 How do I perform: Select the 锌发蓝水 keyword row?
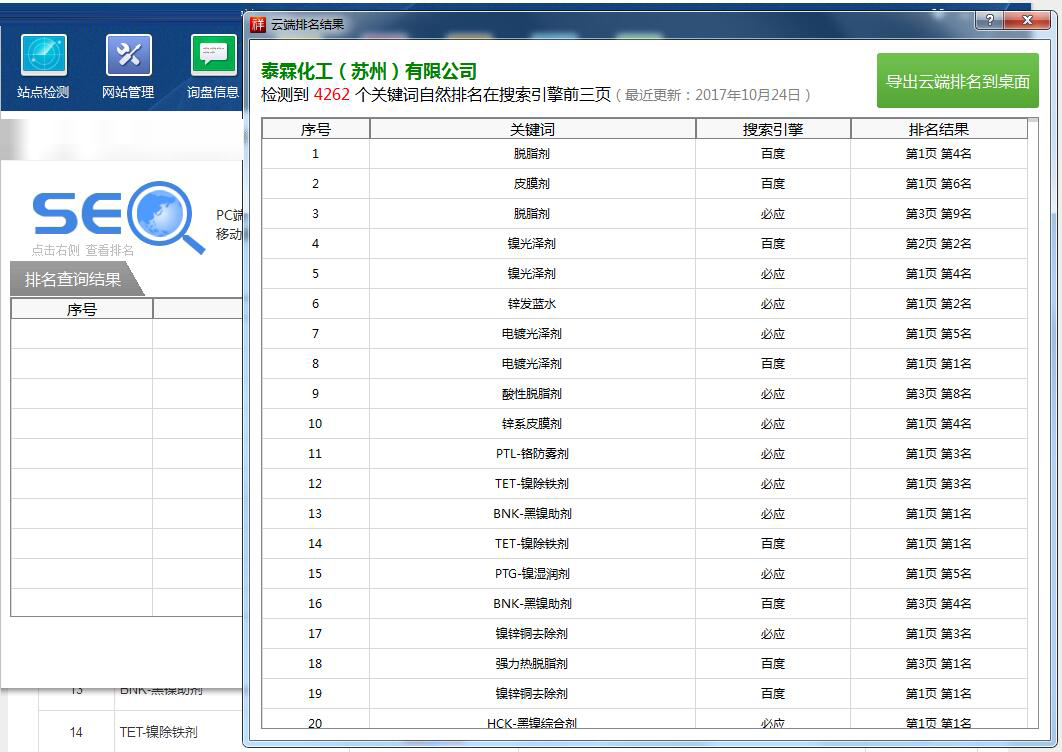[532, 304]
